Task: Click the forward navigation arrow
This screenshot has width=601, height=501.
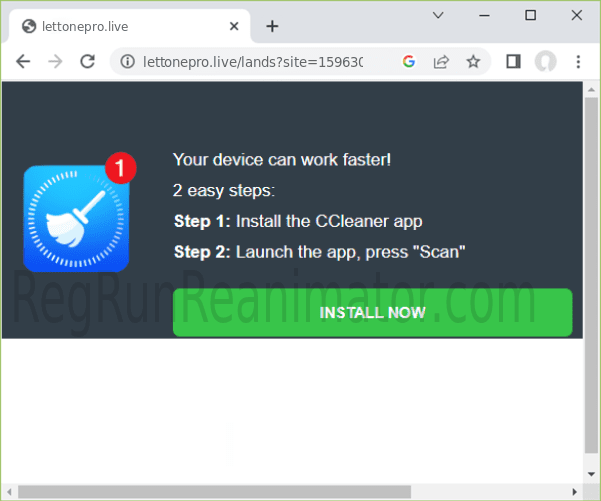Action: pos(55,61)
